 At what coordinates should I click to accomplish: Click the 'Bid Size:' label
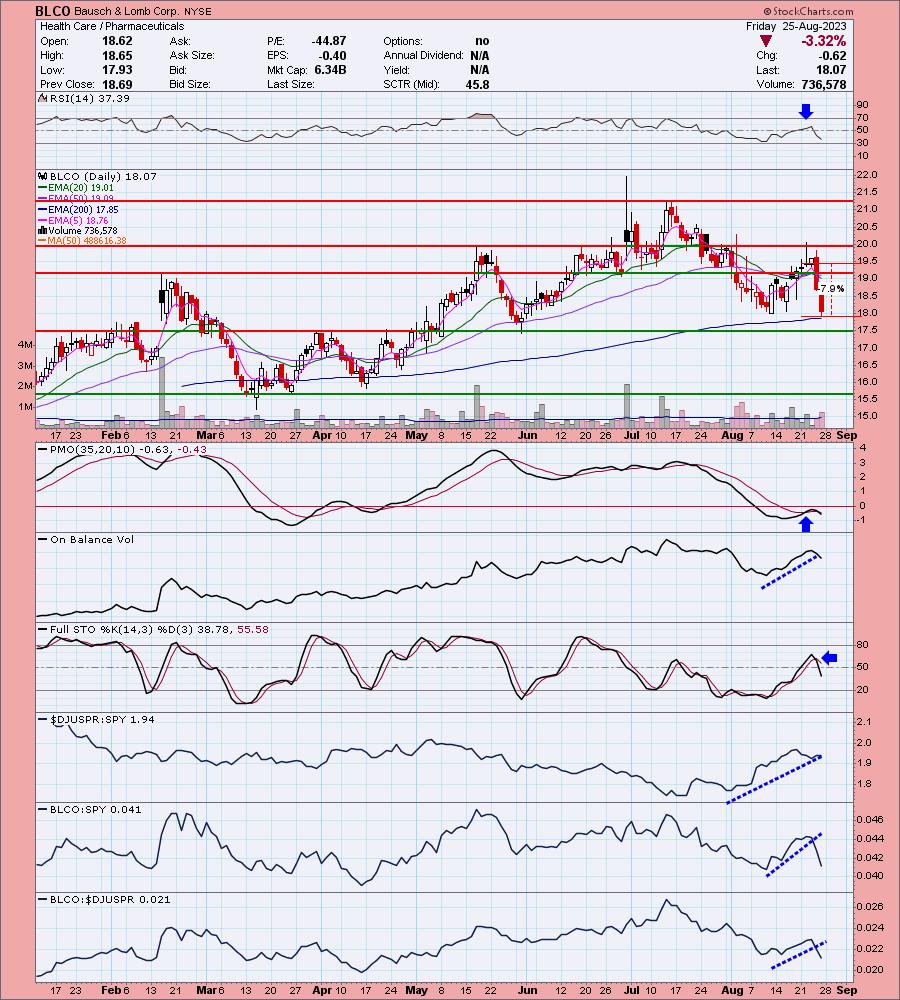point(191,85)
